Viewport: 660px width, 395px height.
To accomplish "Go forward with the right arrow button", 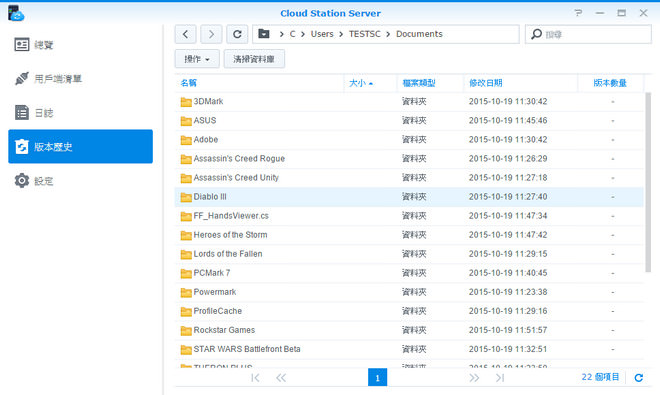I will click(x=211, y=34).
